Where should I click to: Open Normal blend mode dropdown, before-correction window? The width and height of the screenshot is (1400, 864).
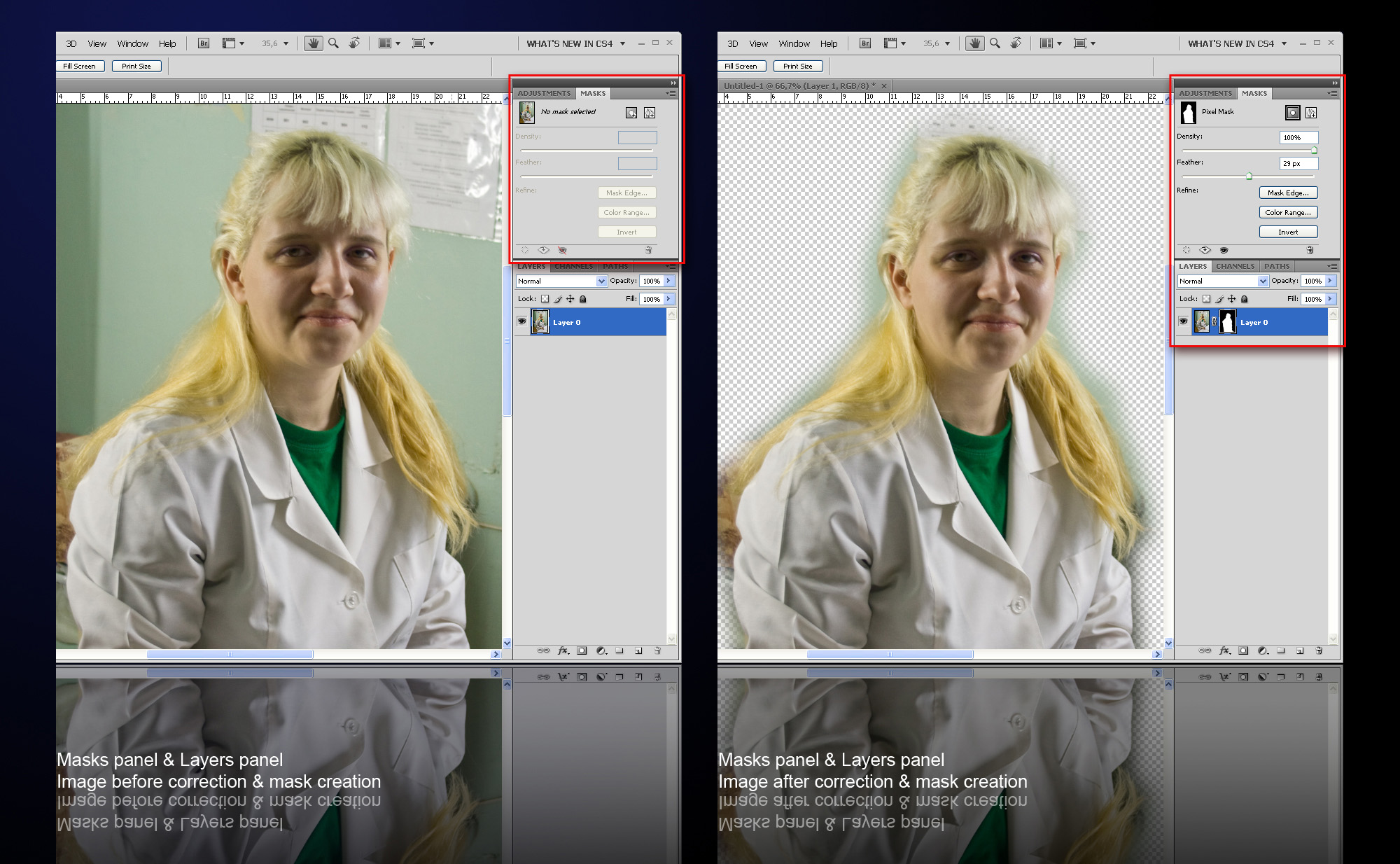601,281
